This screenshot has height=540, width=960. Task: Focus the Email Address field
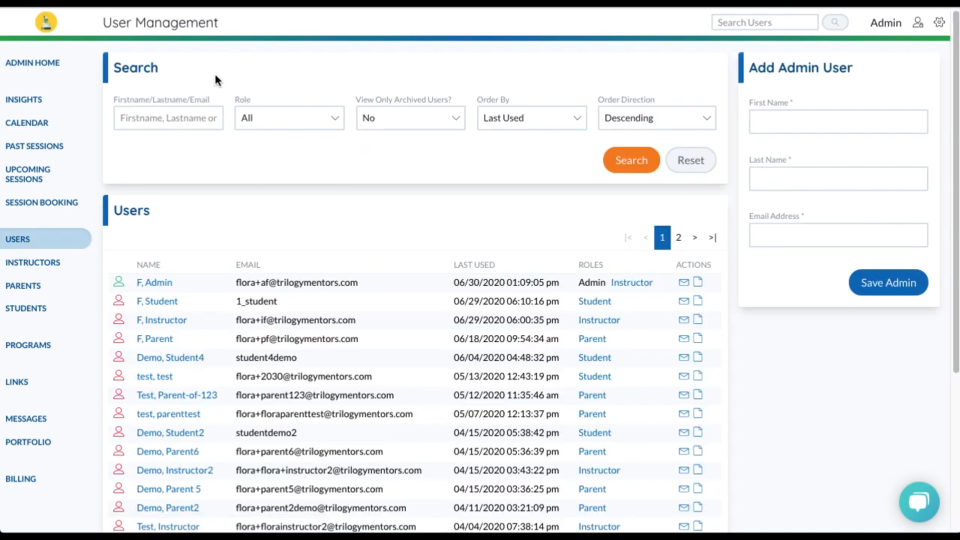(x=838, y=235)
